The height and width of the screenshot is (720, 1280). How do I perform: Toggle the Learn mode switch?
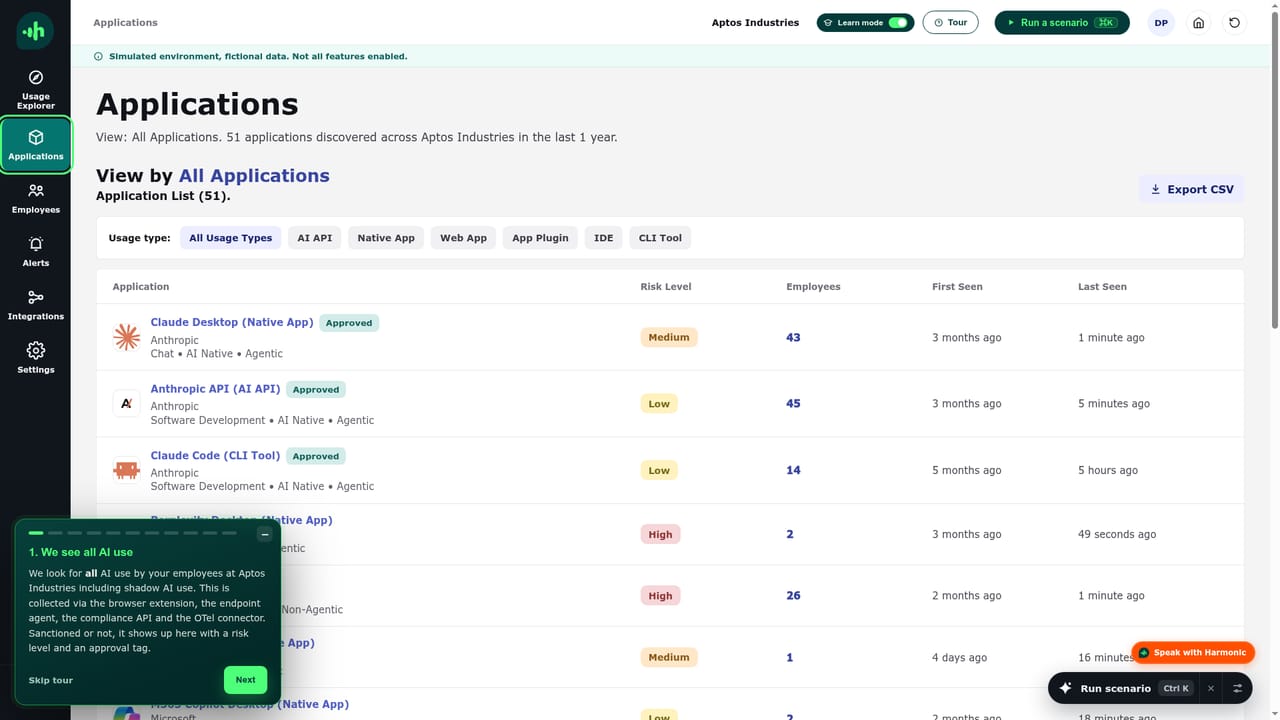click(898, 23)
